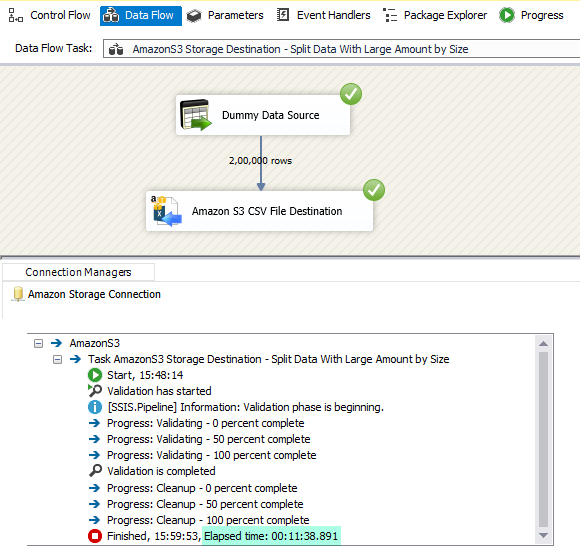Select the Amazon S3 CSV File Destination component
The width and height of the screenshot is (580, 546).
(259, 211)
